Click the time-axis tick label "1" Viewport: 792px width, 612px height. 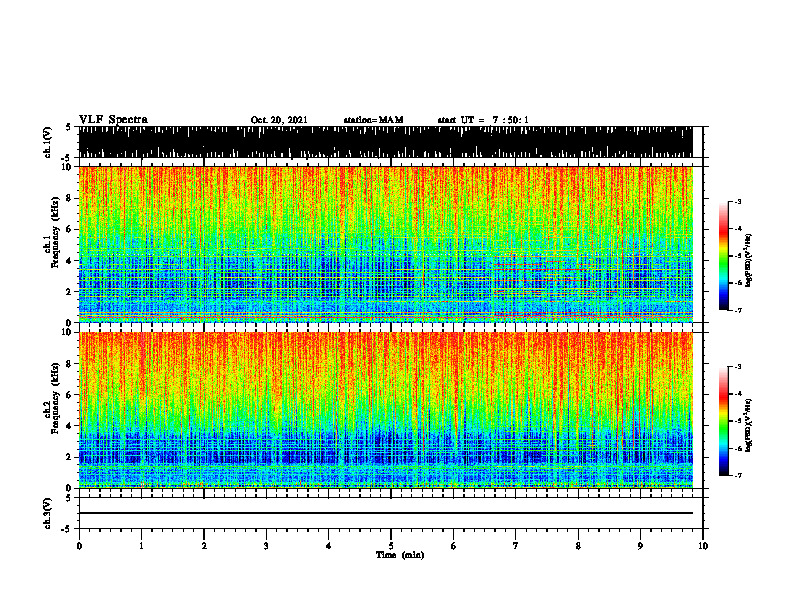pyautogui.click(x=141, y=546)
